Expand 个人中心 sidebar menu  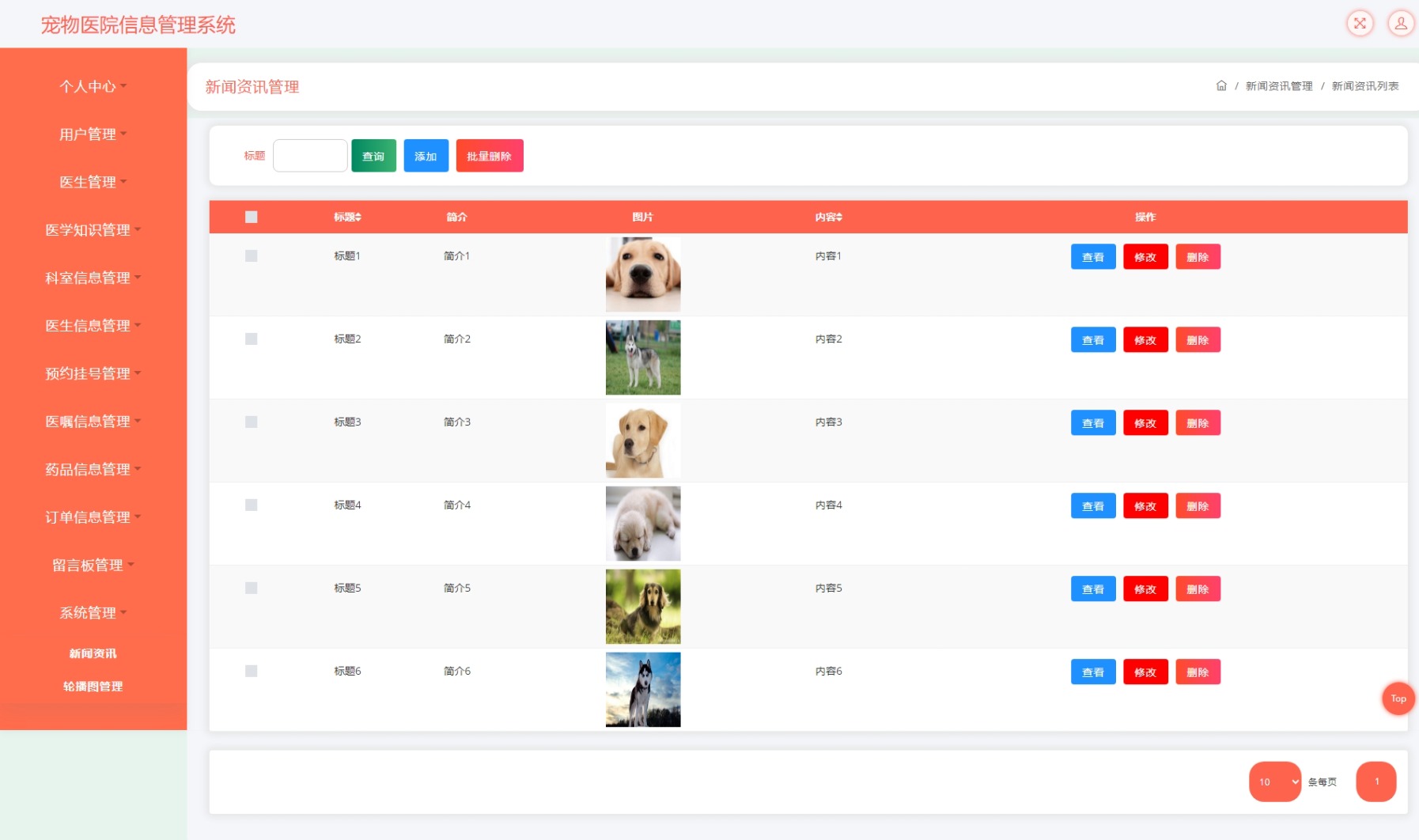[93, 86]
